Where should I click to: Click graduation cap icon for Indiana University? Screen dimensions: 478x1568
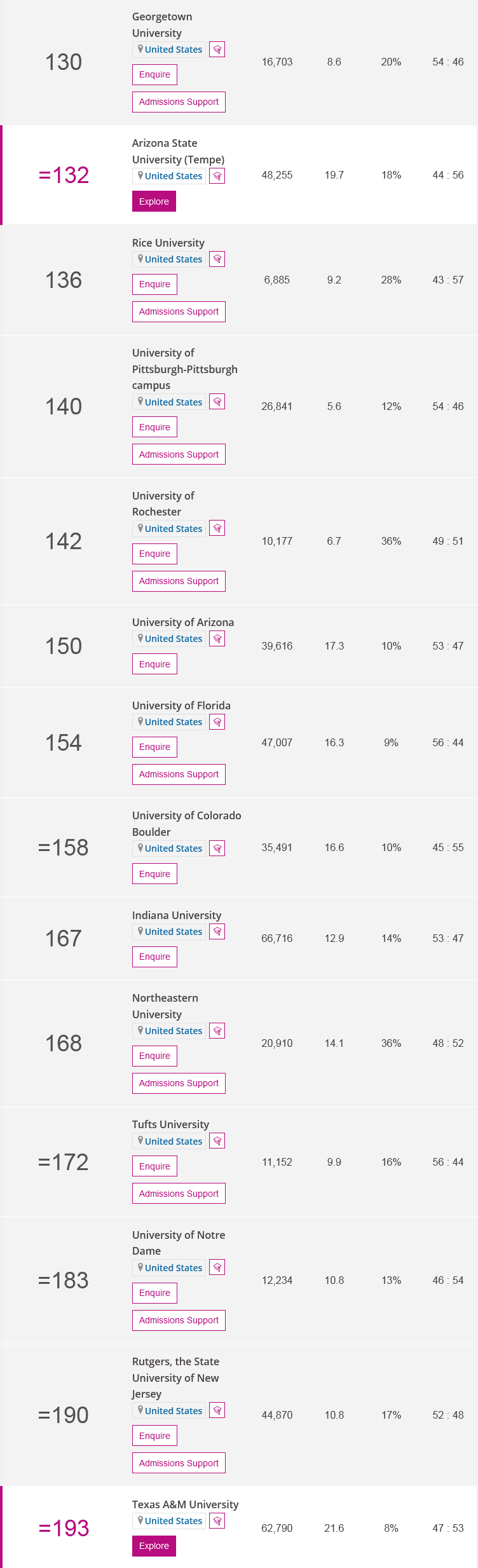point(217,932)
